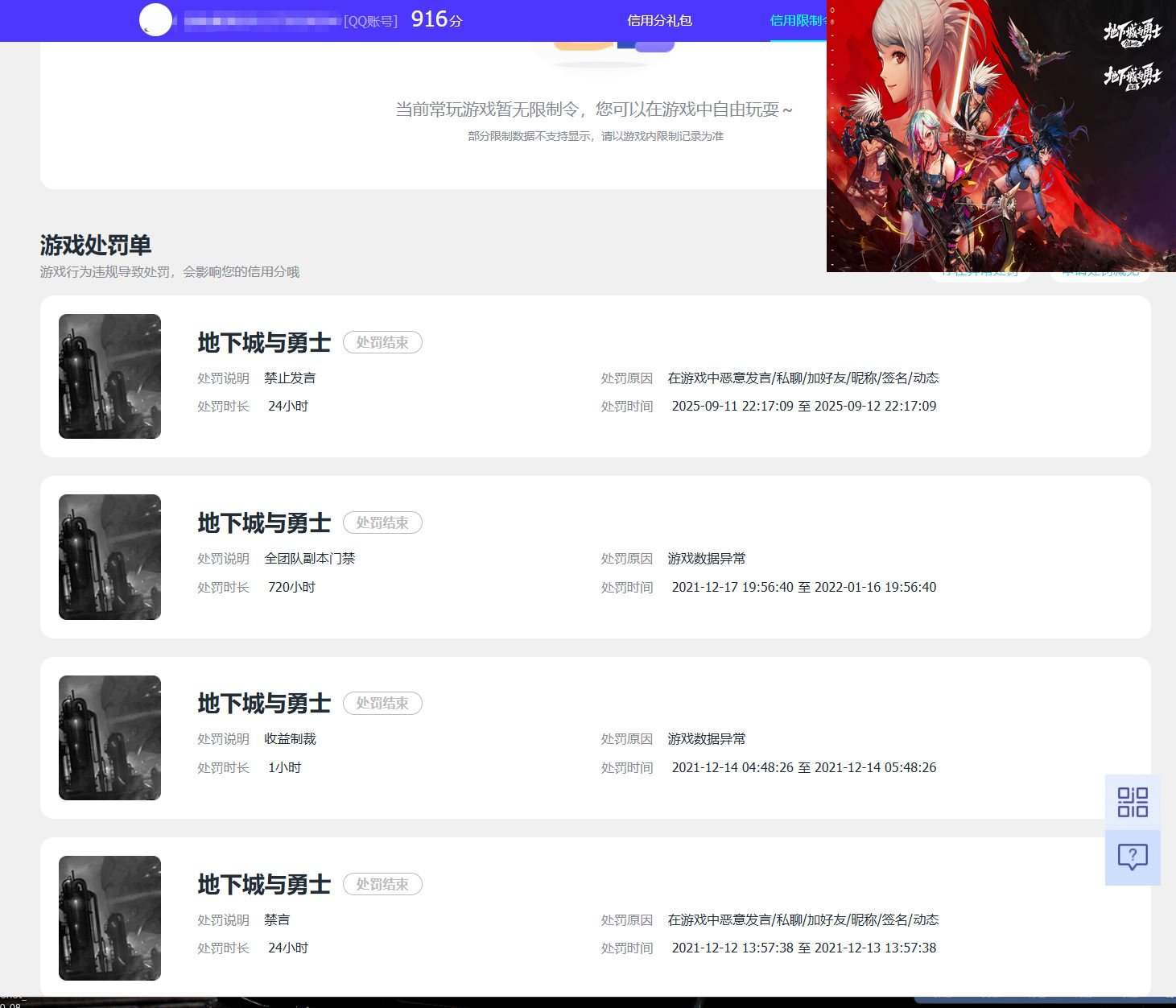Click 处罚结束 badge on the 720小时 record

382,523
